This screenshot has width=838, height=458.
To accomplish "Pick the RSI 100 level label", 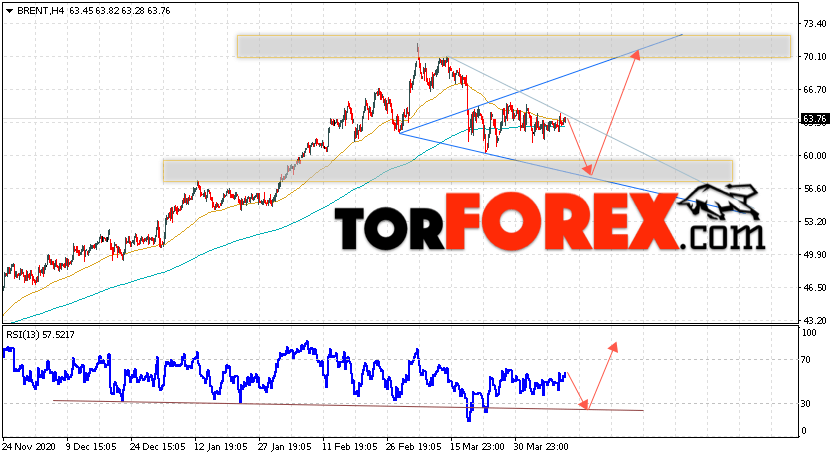I will [x=810, y=333].
